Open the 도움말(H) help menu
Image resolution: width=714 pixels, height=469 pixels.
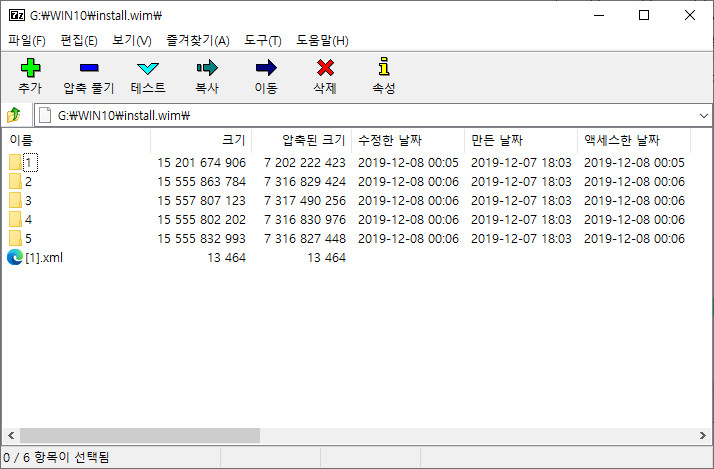point(322,41)
